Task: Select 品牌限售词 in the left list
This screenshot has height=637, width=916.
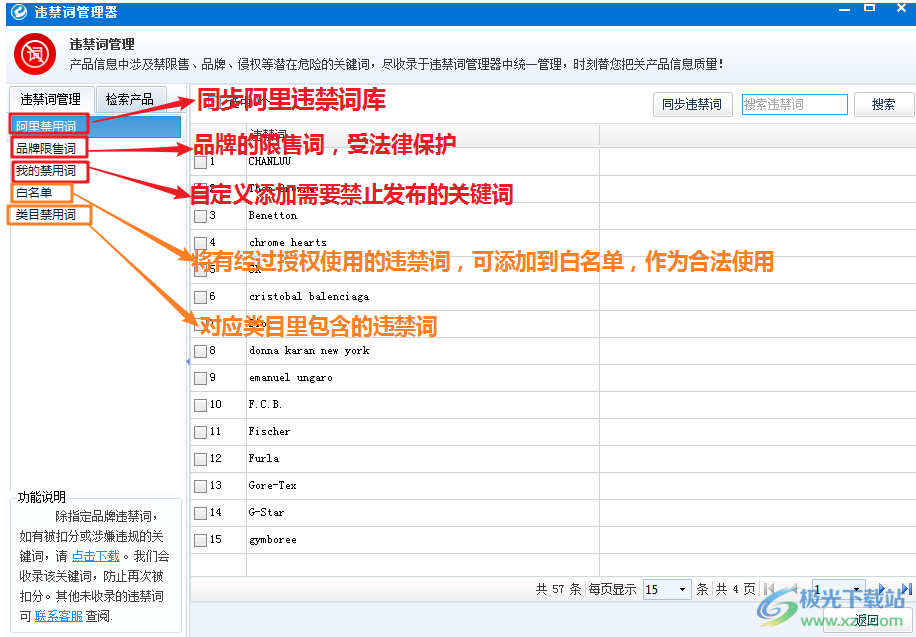Action: coord(46,148)
